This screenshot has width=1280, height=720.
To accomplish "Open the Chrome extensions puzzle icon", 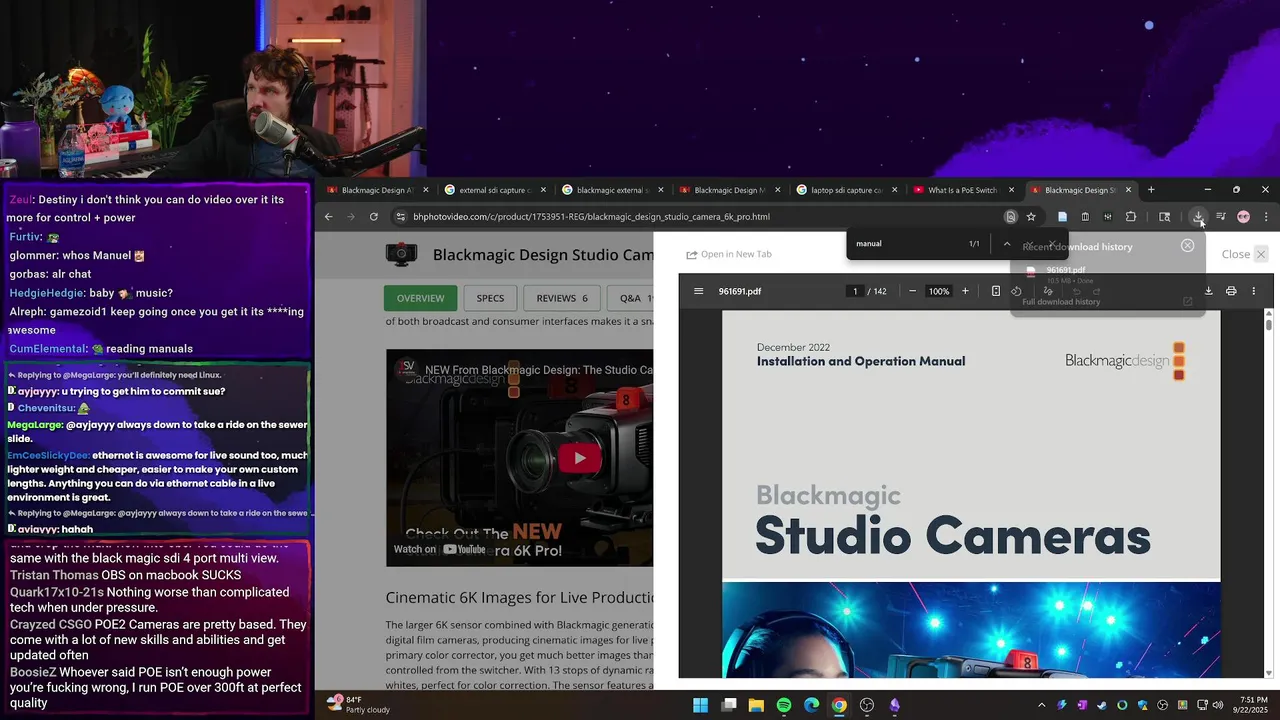I will coord(1131,217).
